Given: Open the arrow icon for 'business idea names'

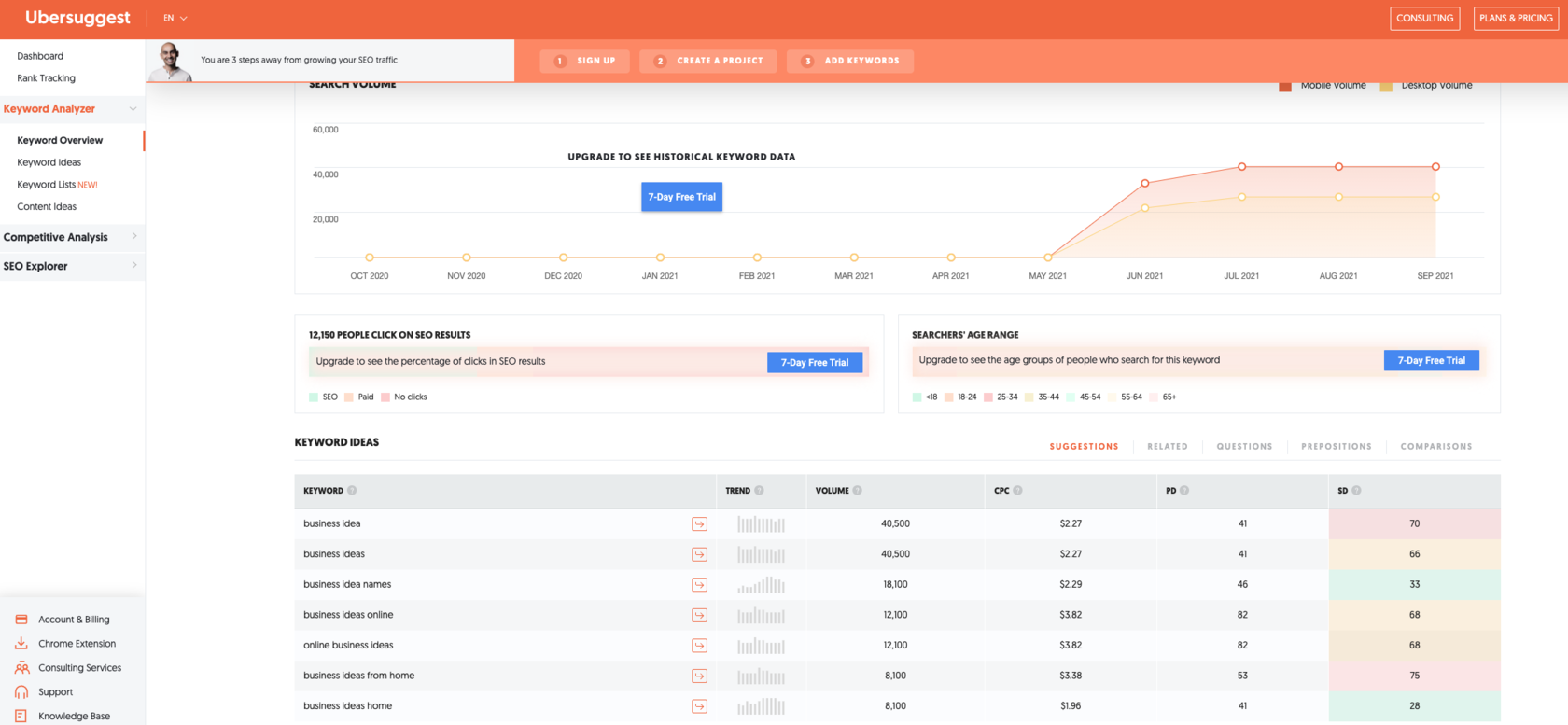Looking at the screenshot, I should (699, 585).
